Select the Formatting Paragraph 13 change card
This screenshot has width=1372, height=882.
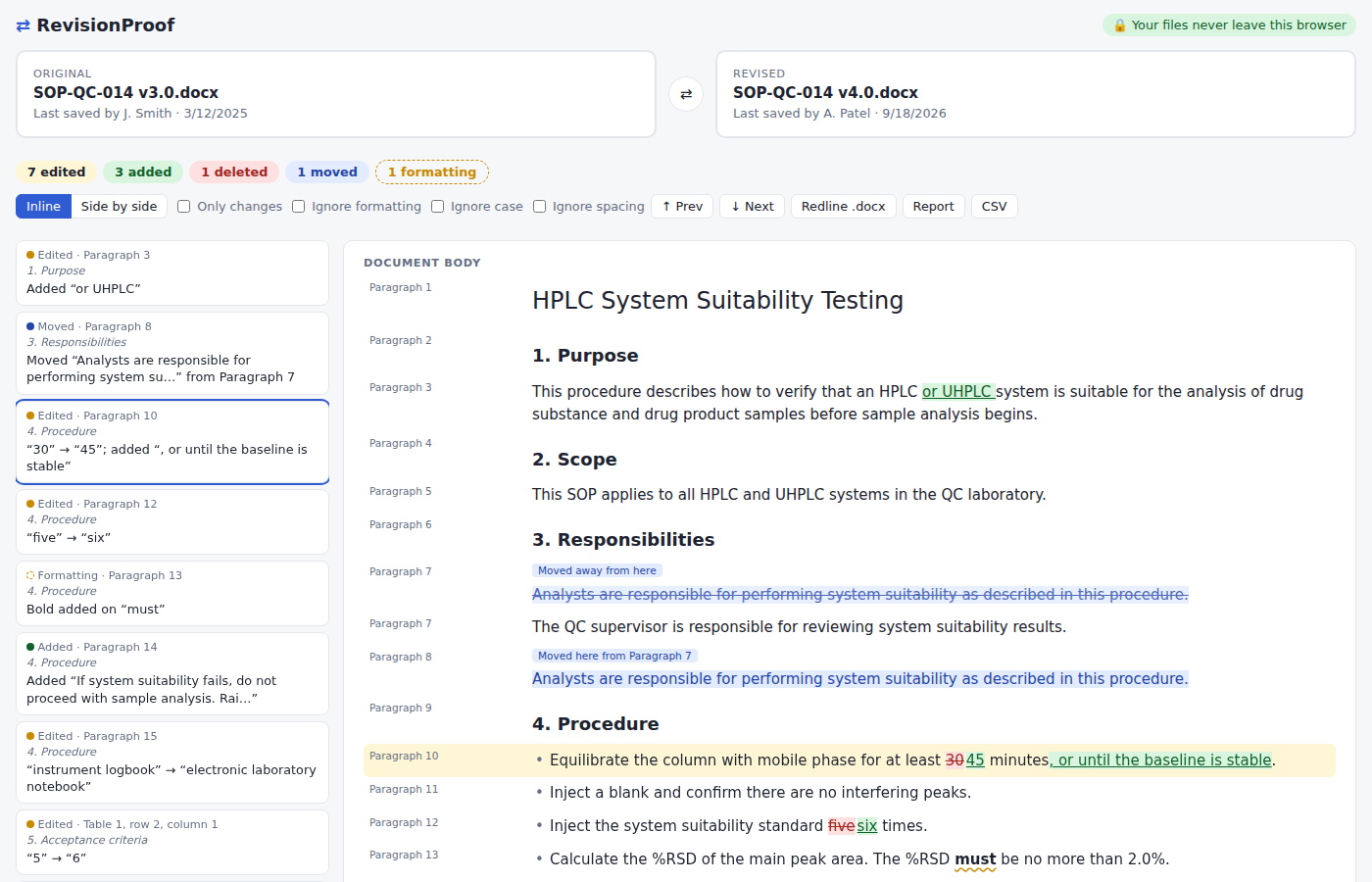click(172, 593)
